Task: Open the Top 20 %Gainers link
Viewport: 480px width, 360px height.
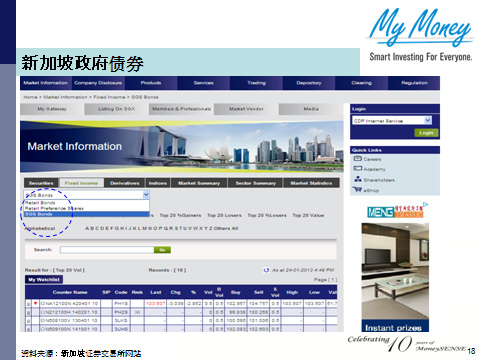Action: pos(180,215)
